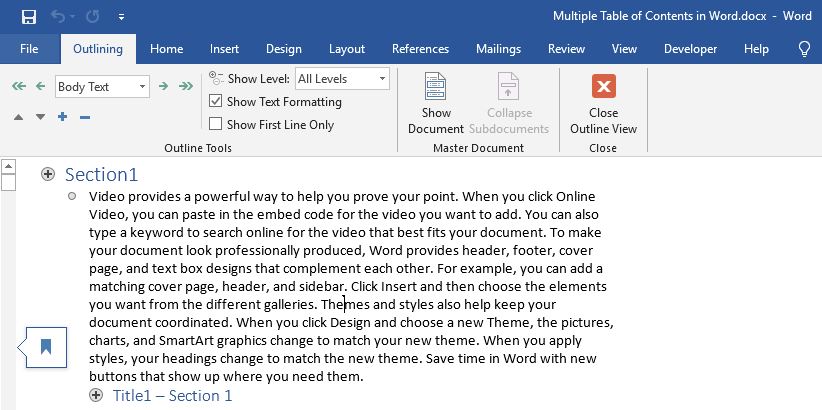Click Close Outline View button

603,104
